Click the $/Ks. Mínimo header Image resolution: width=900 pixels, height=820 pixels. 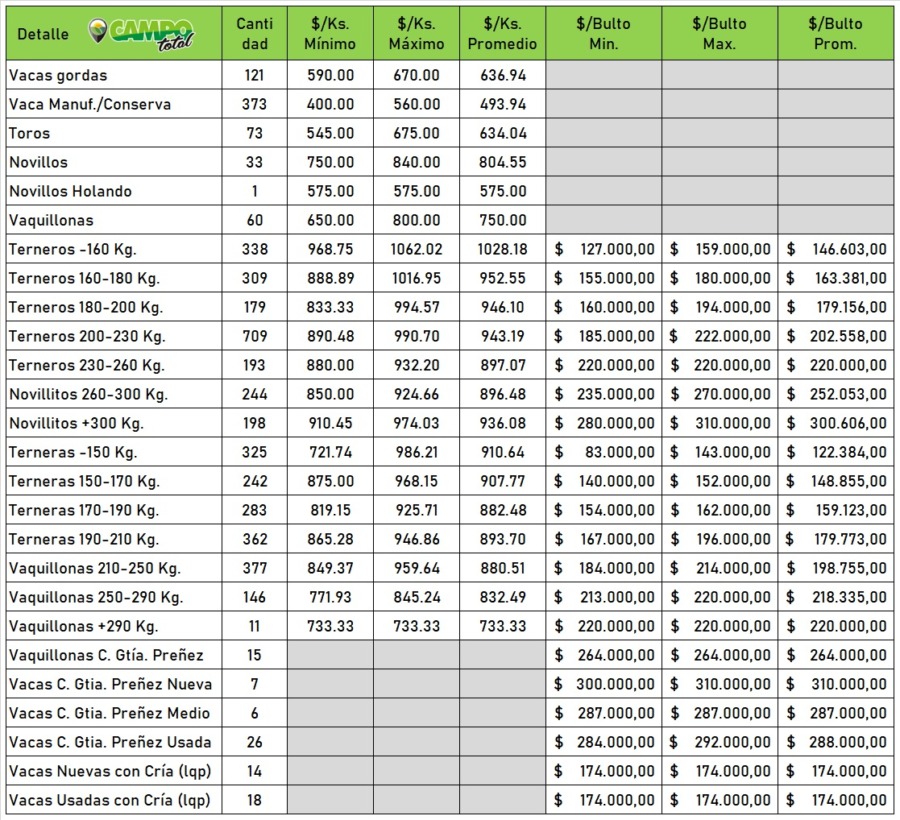coord(329,34)
